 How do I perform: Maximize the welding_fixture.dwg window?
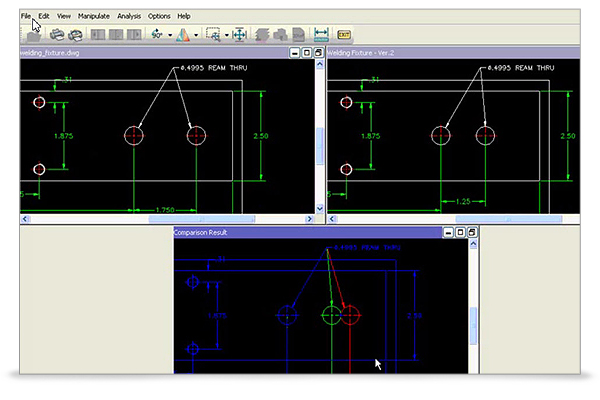pos(307,52)
